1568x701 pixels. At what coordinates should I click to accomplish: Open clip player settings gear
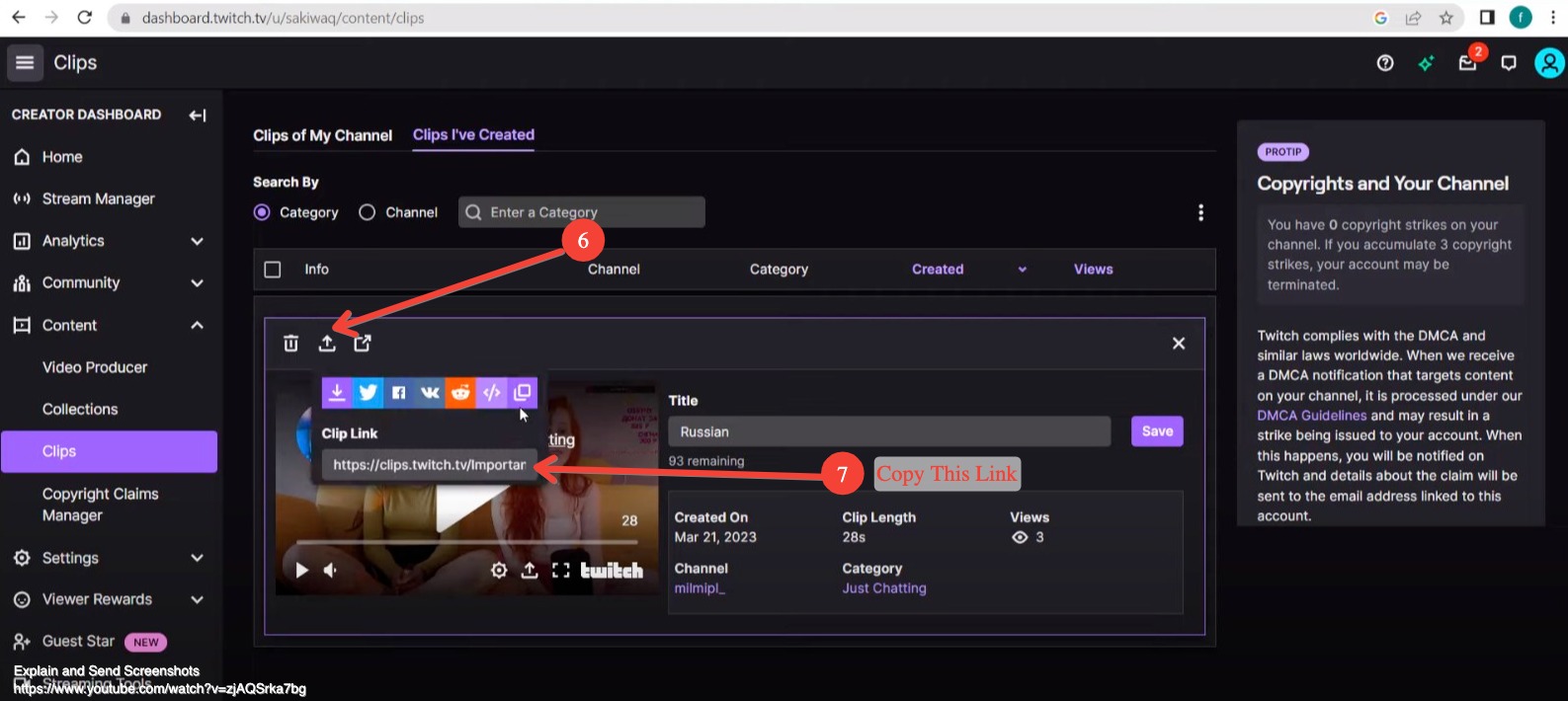(499, 570)
